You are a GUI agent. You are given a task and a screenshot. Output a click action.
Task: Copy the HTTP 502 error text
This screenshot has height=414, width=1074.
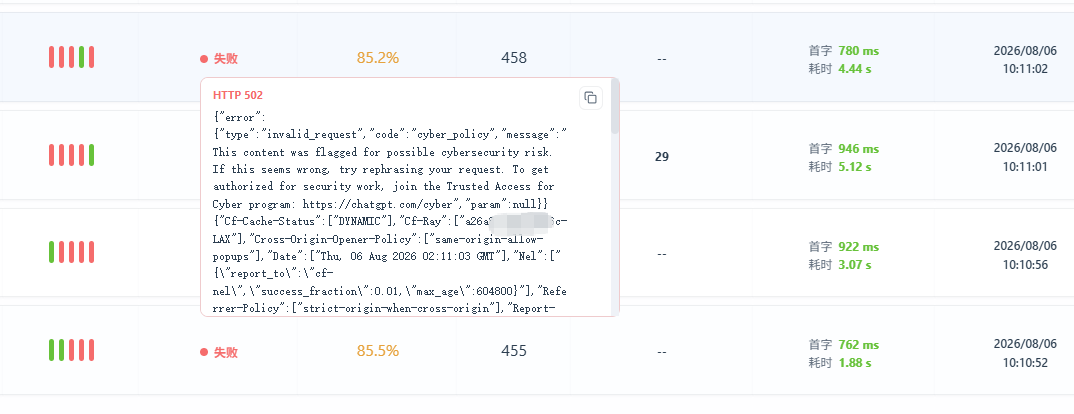(590, 98)
